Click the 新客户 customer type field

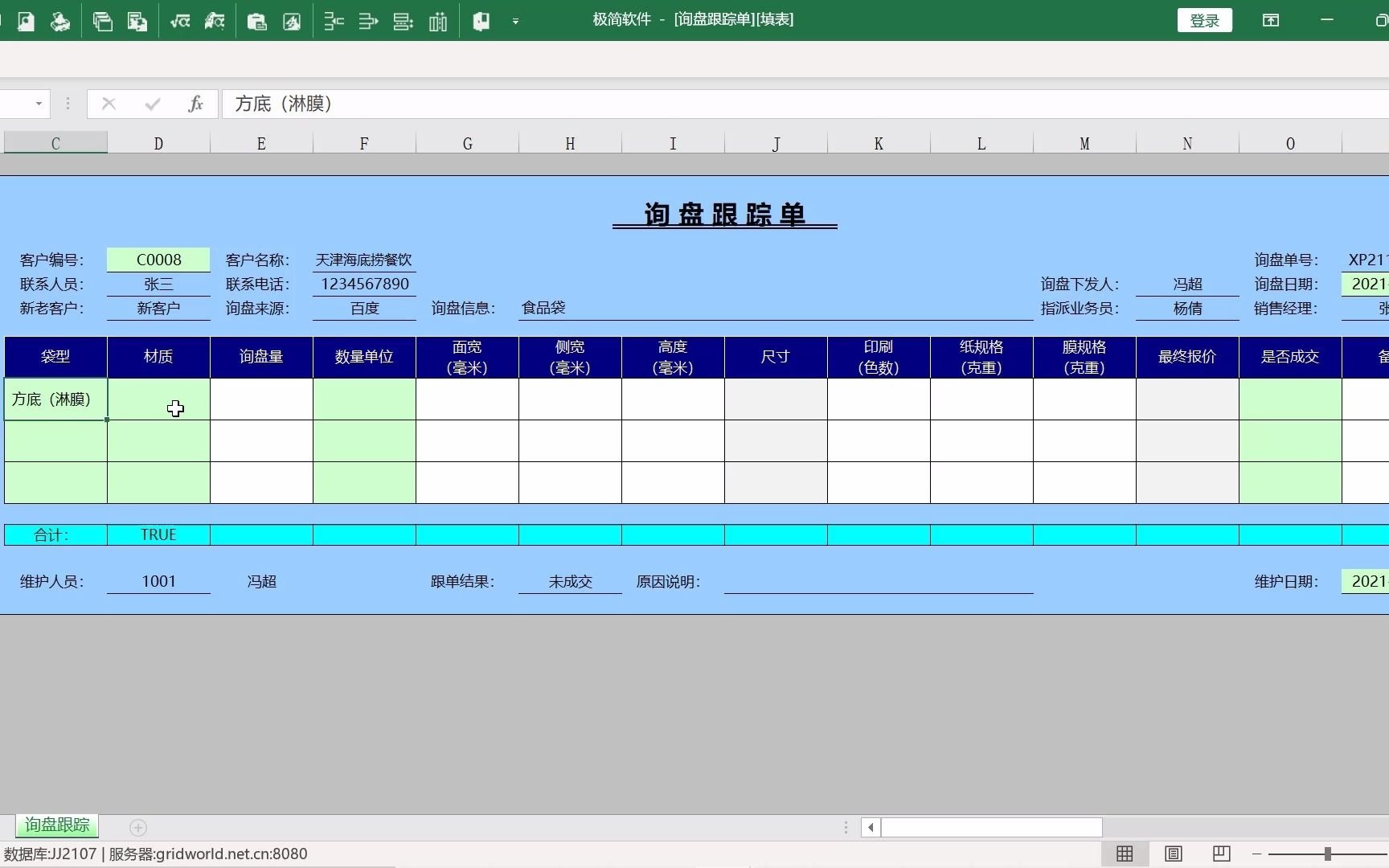click(158, 308)
